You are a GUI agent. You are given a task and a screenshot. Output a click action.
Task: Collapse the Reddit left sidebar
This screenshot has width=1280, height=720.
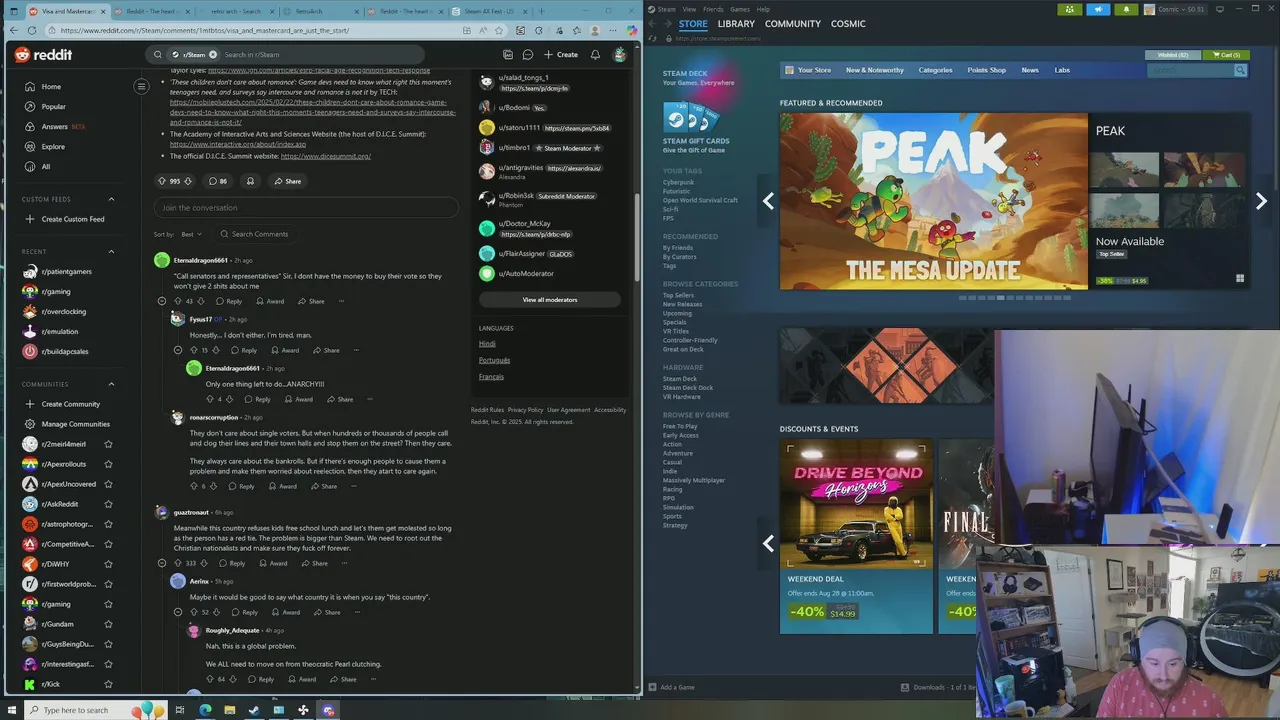141,87
